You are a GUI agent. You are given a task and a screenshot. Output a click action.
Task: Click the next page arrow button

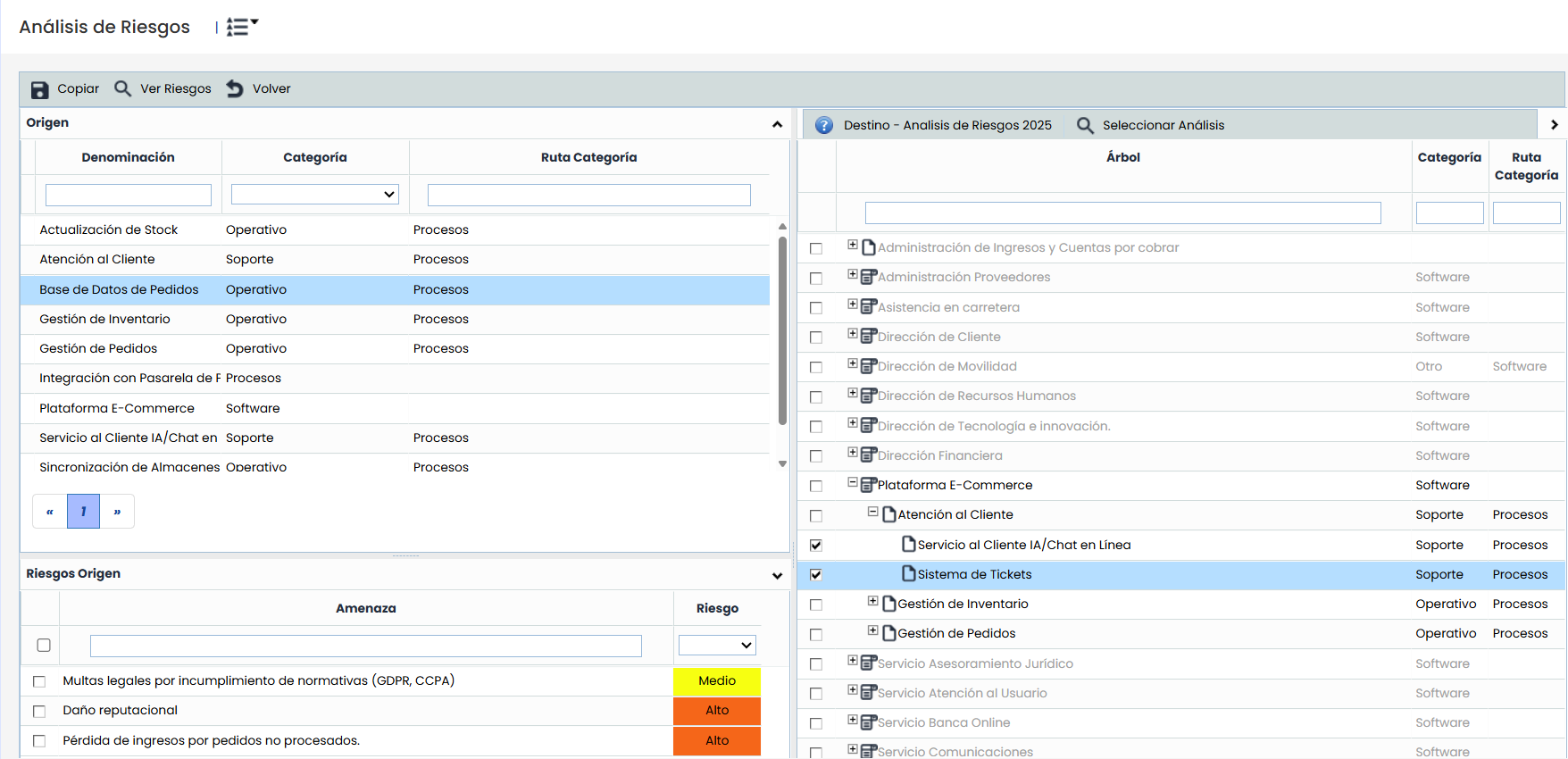click(x=117, y=512)
